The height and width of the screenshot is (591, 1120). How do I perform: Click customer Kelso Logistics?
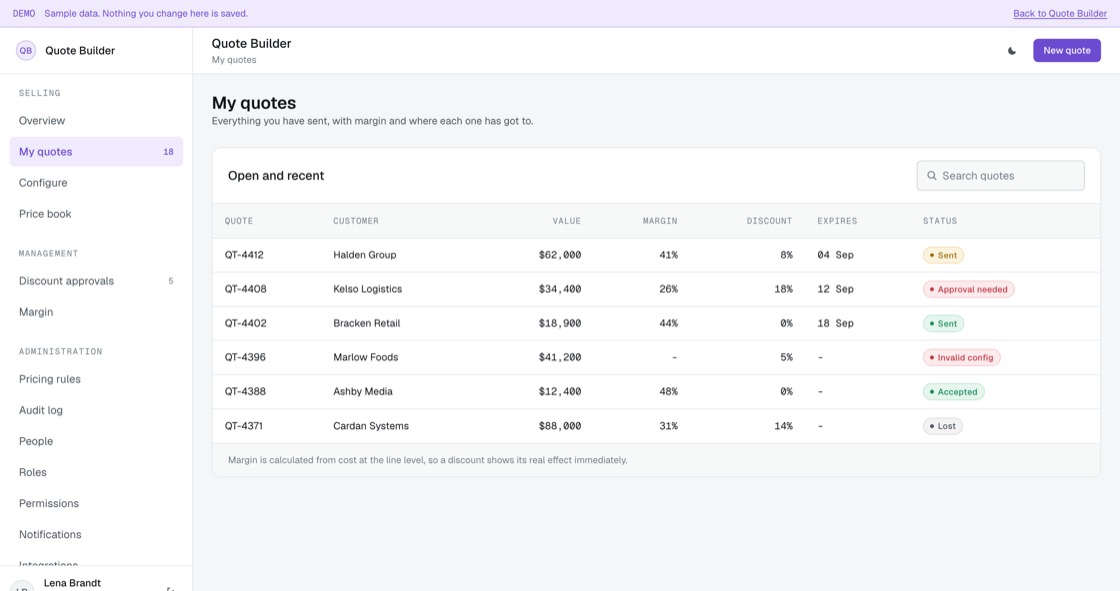coord(367,289)
